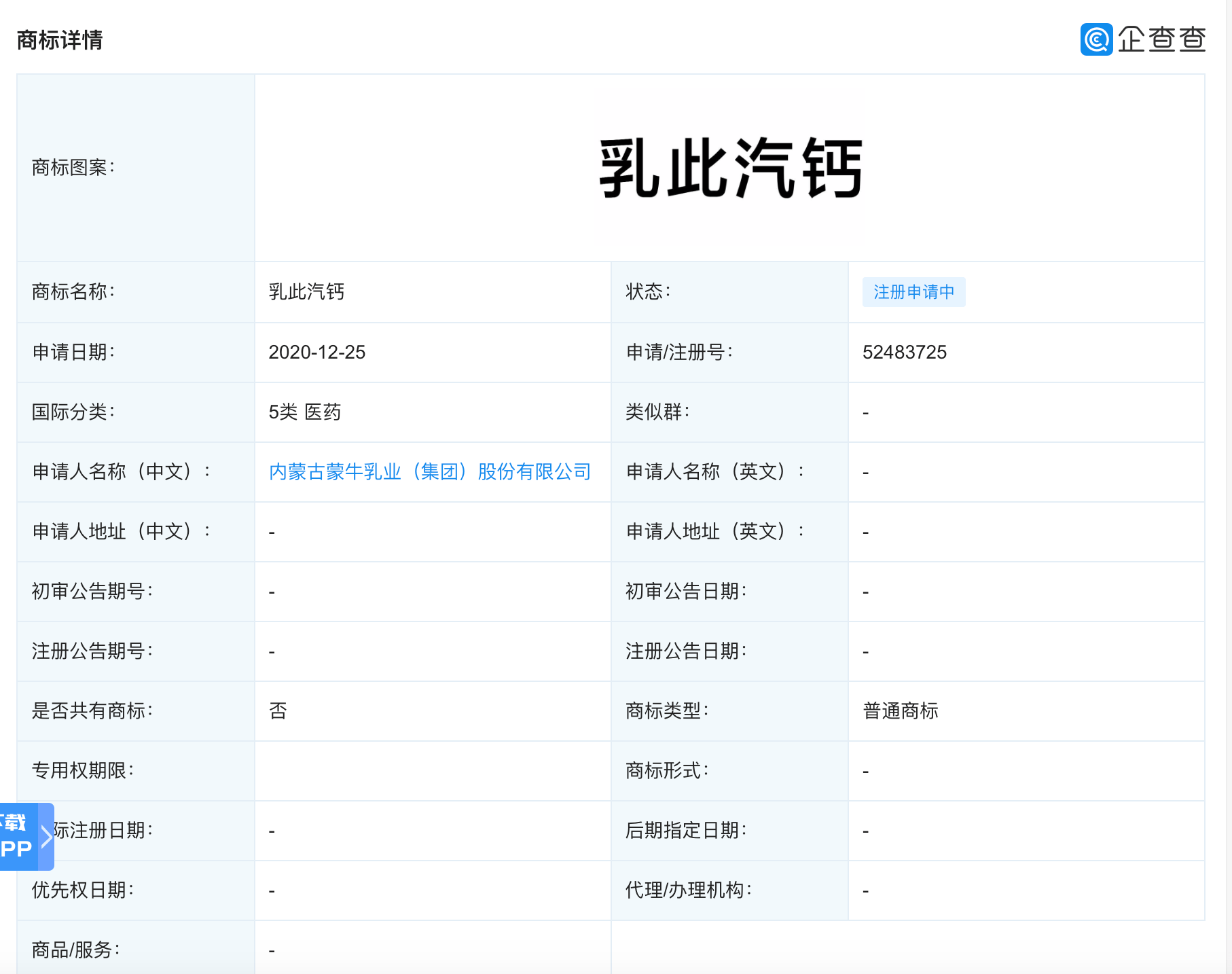View the 乳此汽钙 trademark image

(x=730, y=168)
